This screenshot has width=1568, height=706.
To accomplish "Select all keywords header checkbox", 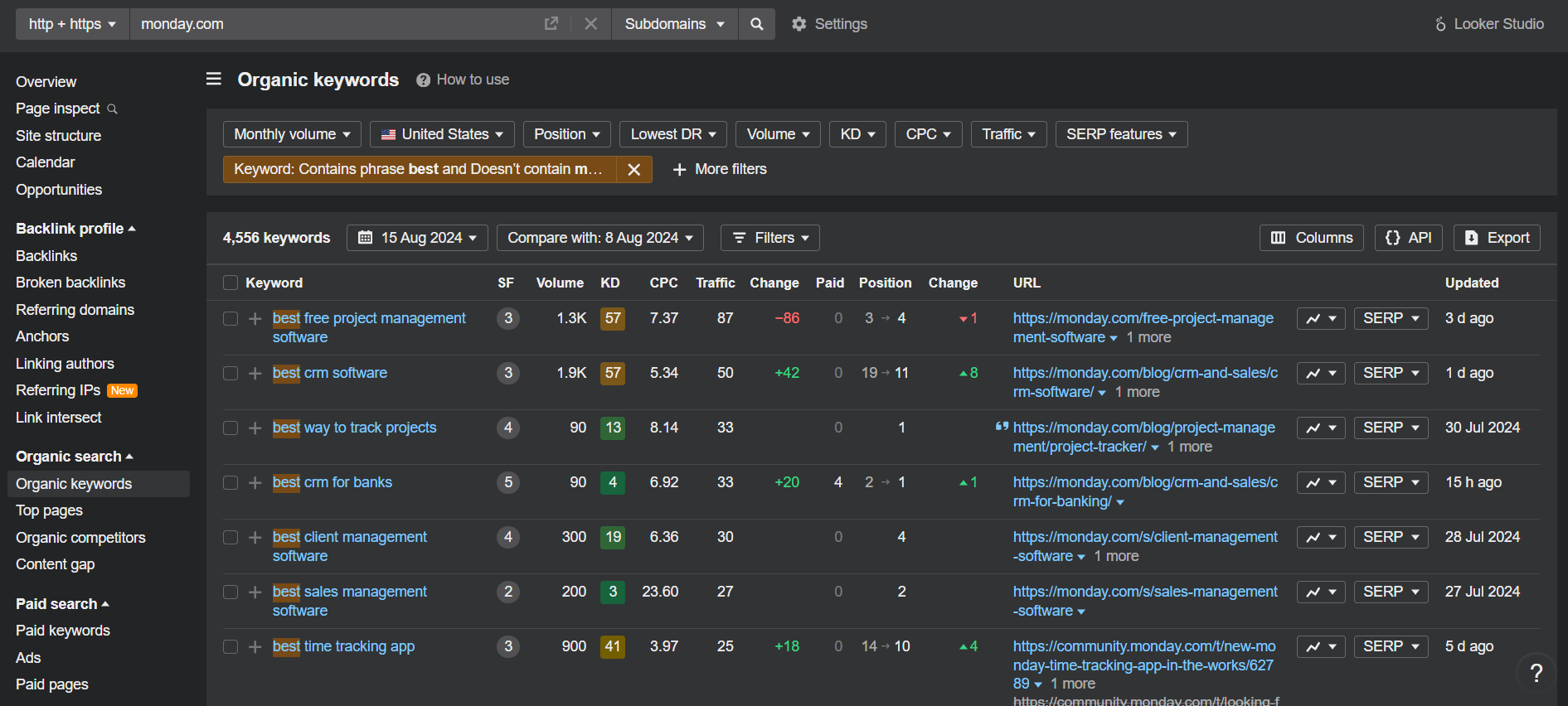I will [231, 283].
